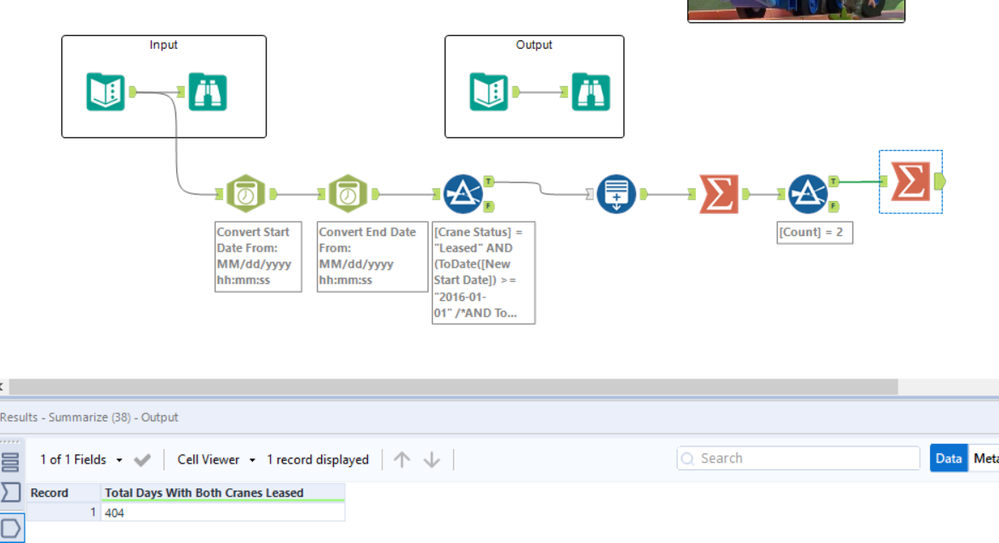Click the checkmark apply fields icon
999x543 pixels.
coord(143,460)
